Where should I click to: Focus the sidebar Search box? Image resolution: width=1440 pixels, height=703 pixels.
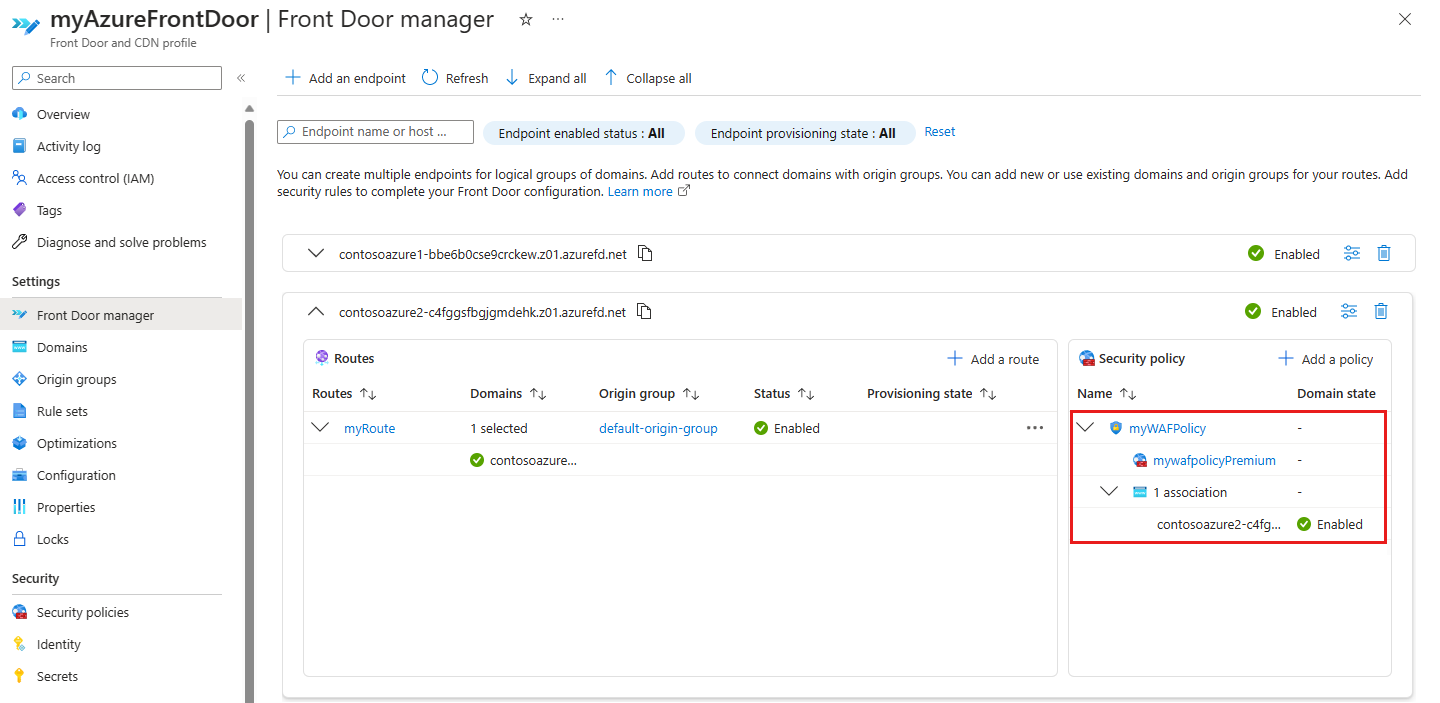point(117,78)
